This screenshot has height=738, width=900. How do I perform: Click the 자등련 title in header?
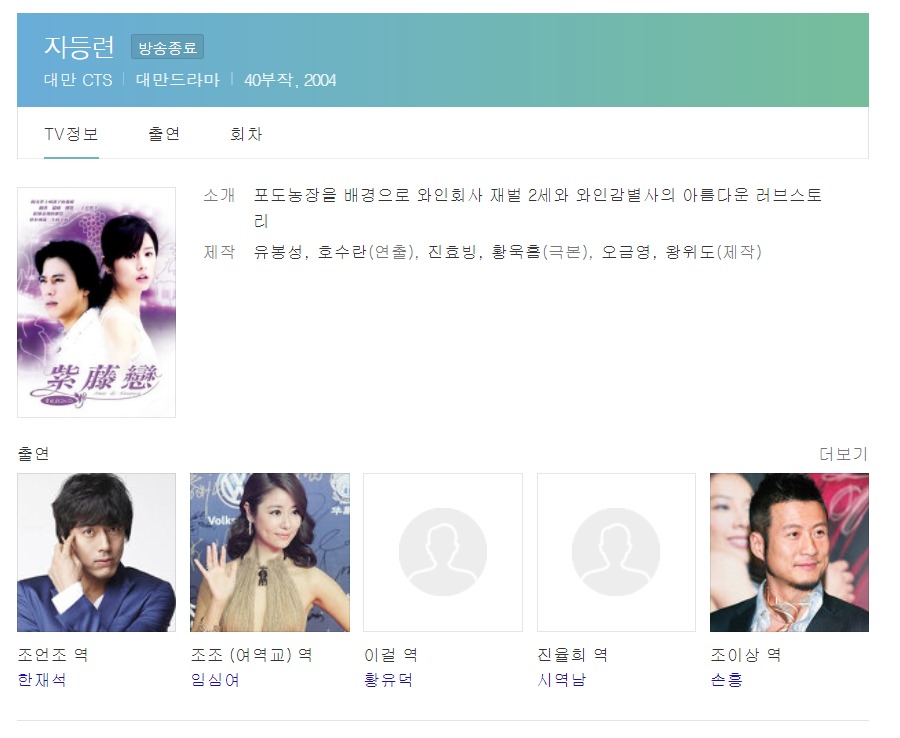pyautogui.click(x=79, y=47)
